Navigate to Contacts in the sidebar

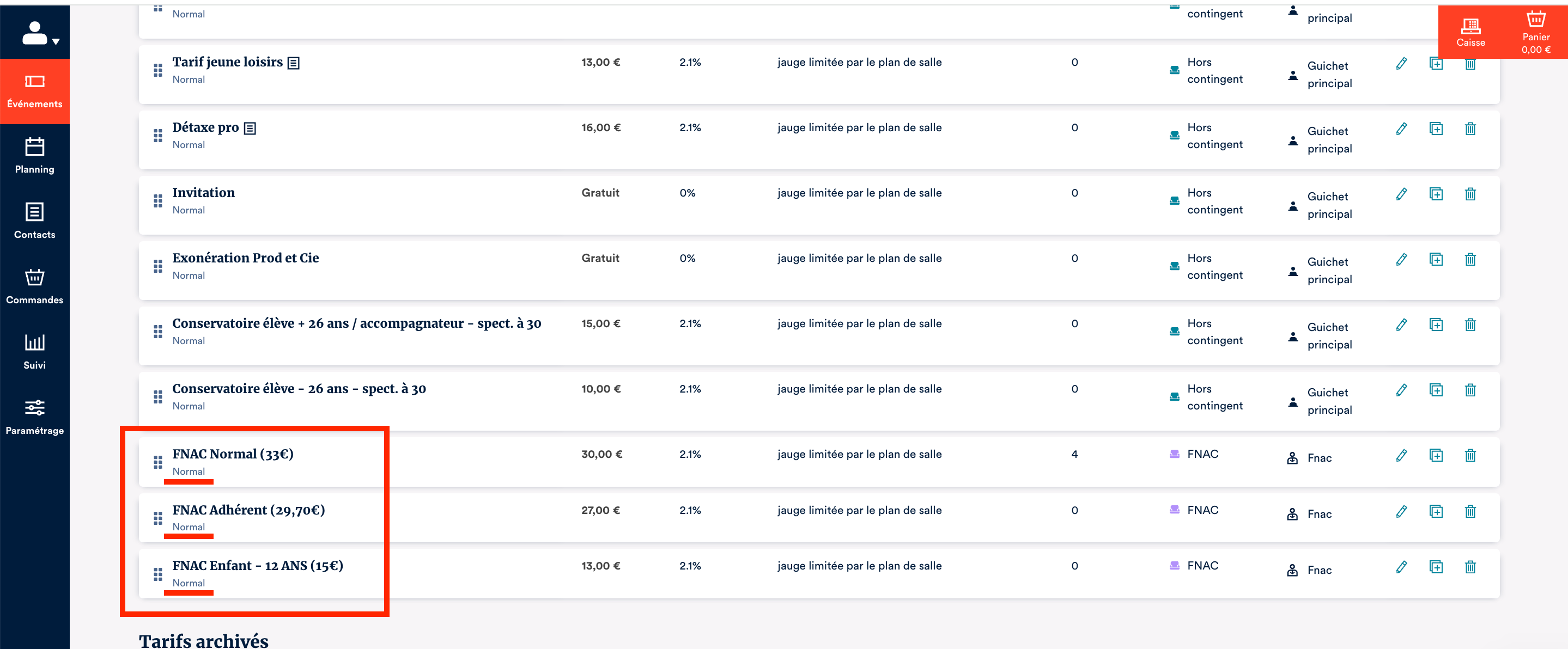coord(35,222)
